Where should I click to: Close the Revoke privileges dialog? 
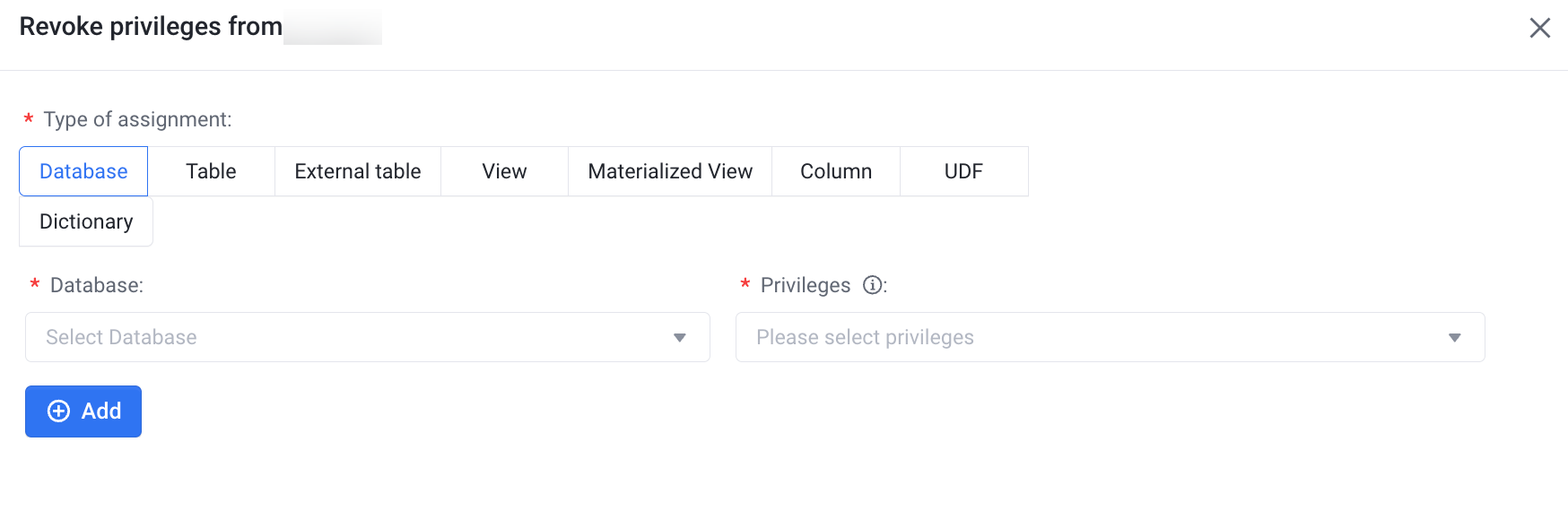coord(1539,28)
